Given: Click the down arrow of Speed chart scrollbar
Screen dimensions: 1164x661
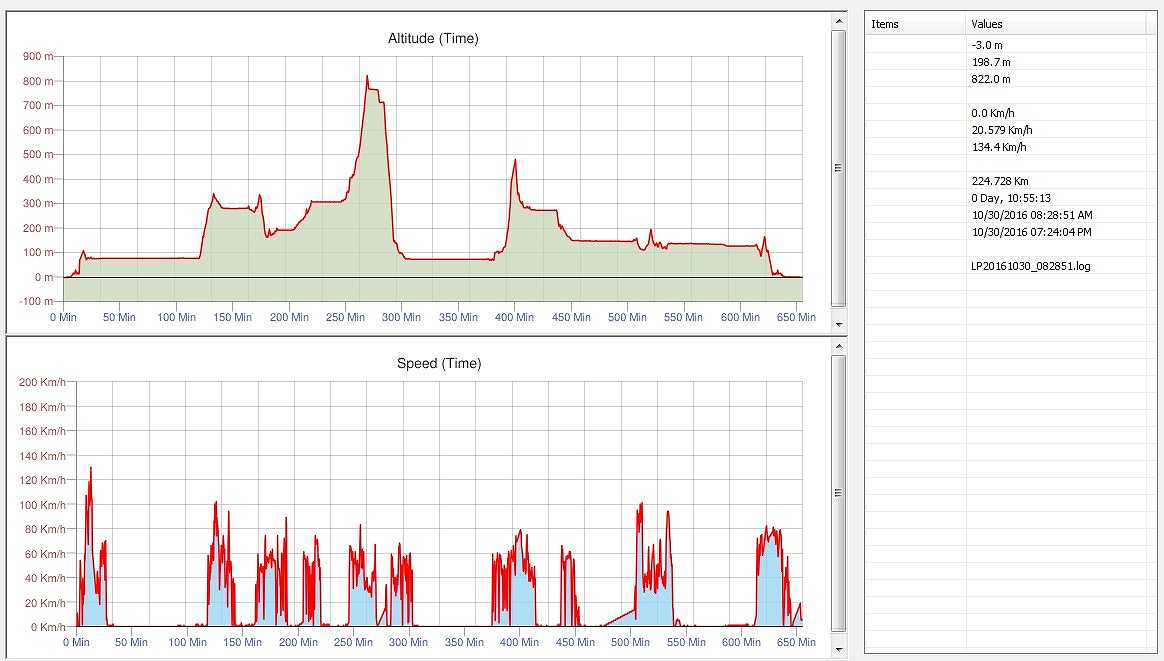Looking at the screenshot, I should coord(838,649).
